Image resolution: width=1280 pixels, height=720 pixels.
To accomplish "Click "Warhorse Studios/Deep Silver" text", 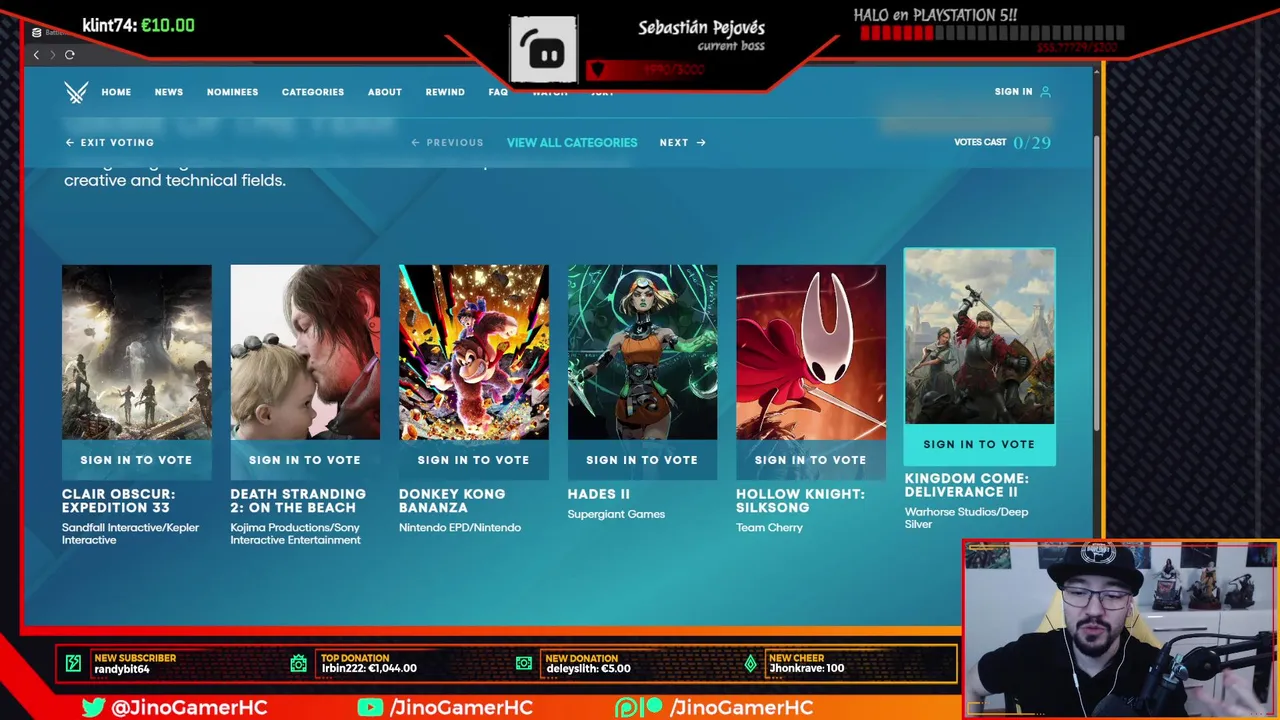I will click(966, 518).
